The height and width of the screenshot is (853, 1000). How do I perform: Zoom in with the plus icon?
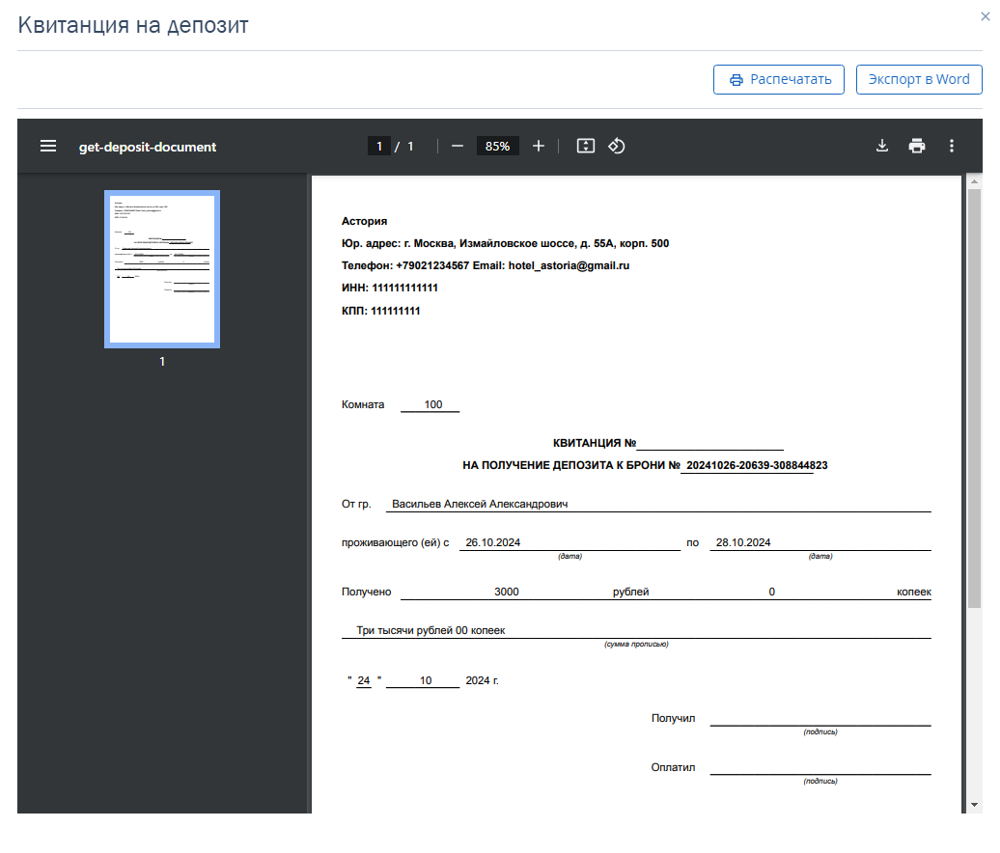click(x=538, y=146)
